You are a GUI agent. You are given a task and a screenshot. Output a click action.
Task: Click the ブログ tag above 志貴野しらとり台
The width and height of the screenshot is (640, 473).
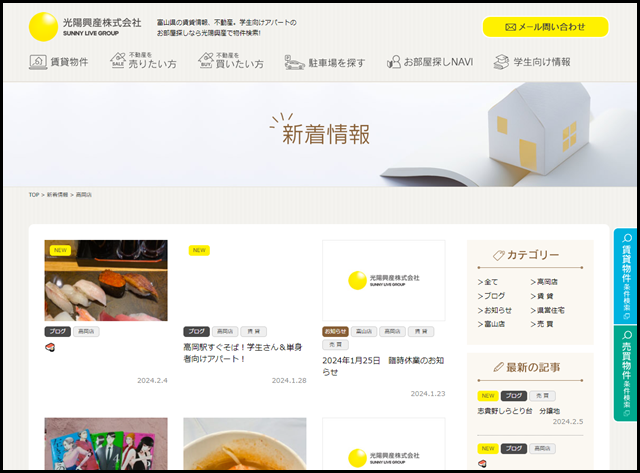tap(514, 396)
